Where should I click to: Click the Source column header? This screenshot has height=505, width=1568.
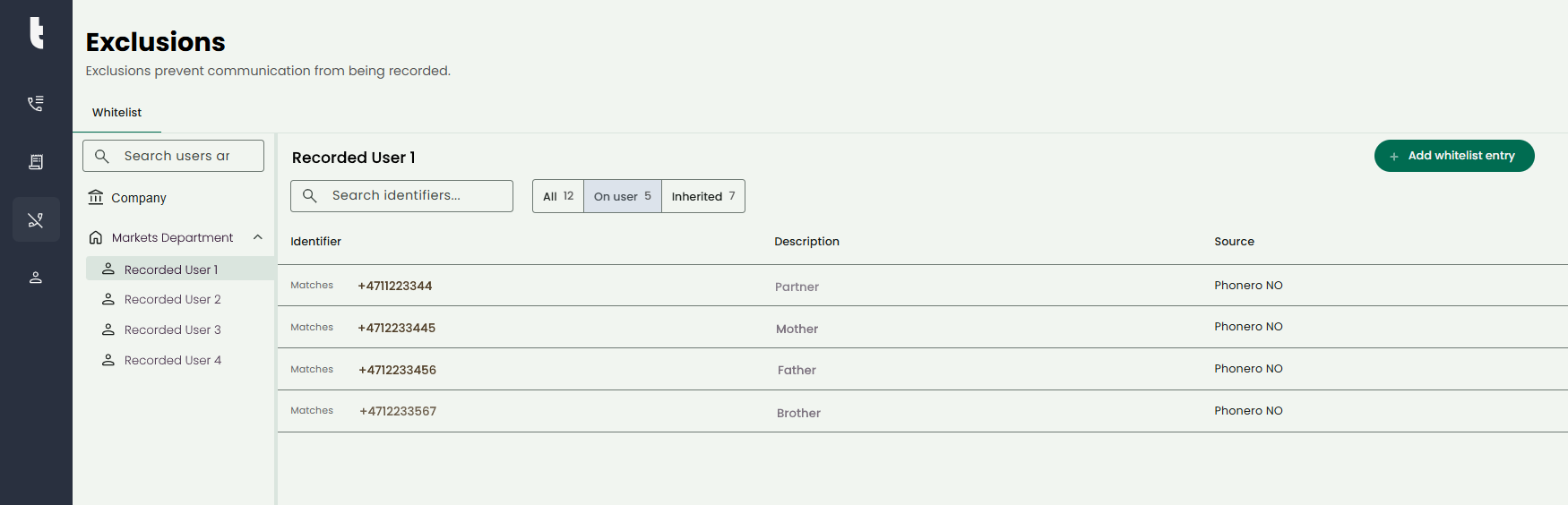[1234, 242]
